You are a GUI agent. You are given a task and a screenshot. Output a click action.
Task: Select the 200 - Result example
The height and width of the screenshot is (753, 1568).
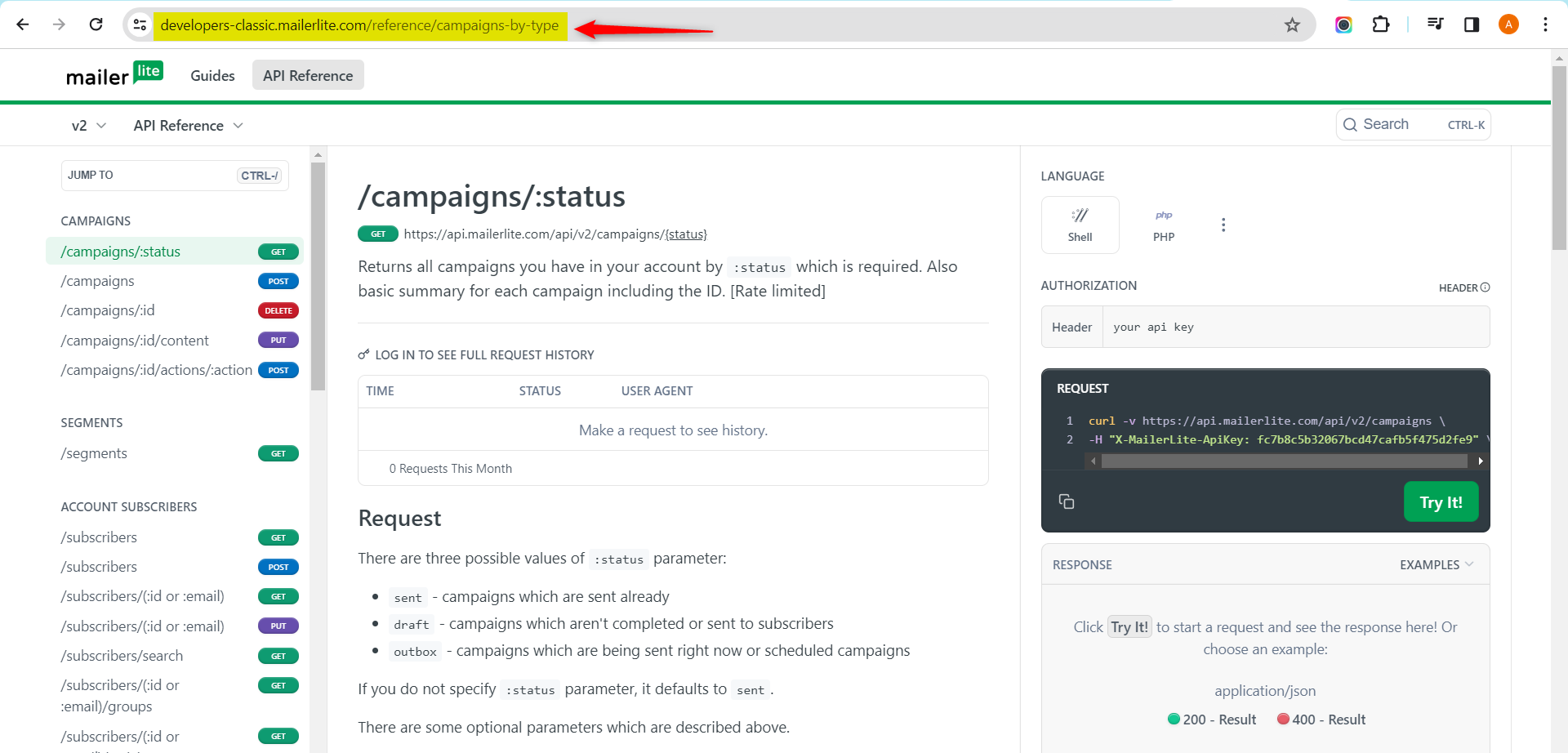[1212, 720]
